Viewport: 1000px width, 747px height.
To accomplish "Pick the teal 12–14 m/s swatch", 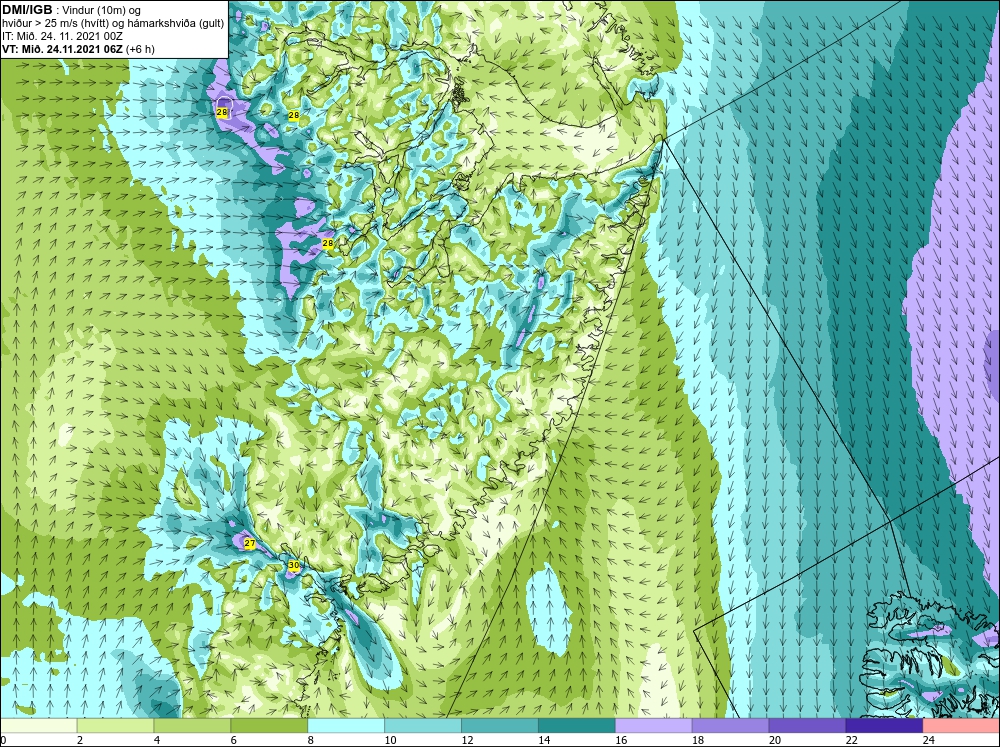I will click(x=500, y=725).
